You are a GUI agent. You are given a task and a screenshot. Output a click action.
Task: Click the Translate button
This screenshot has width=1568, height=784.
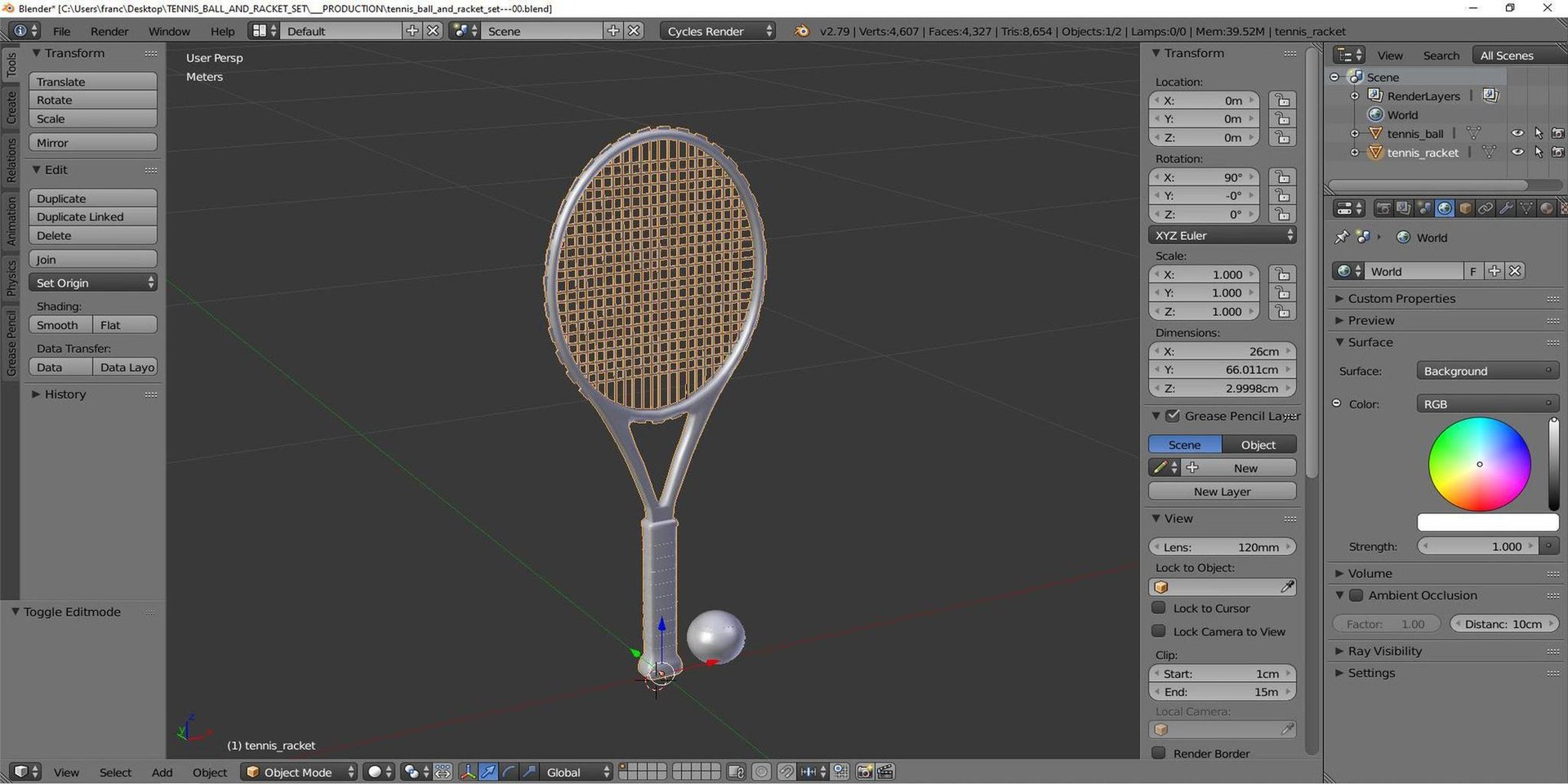[93, 82]
